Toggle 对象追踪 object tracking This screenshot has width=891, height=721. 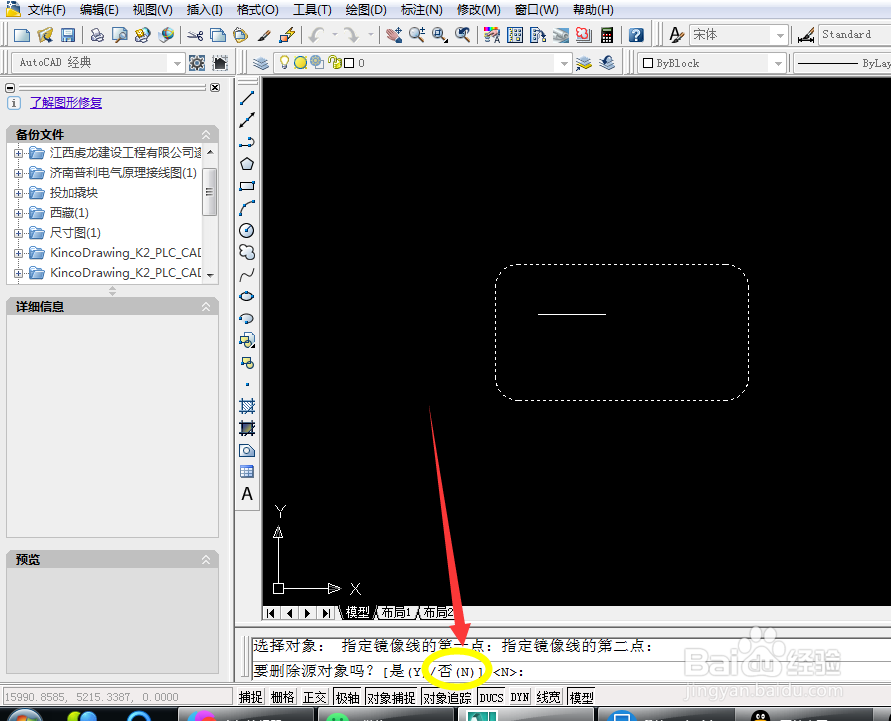447,697
